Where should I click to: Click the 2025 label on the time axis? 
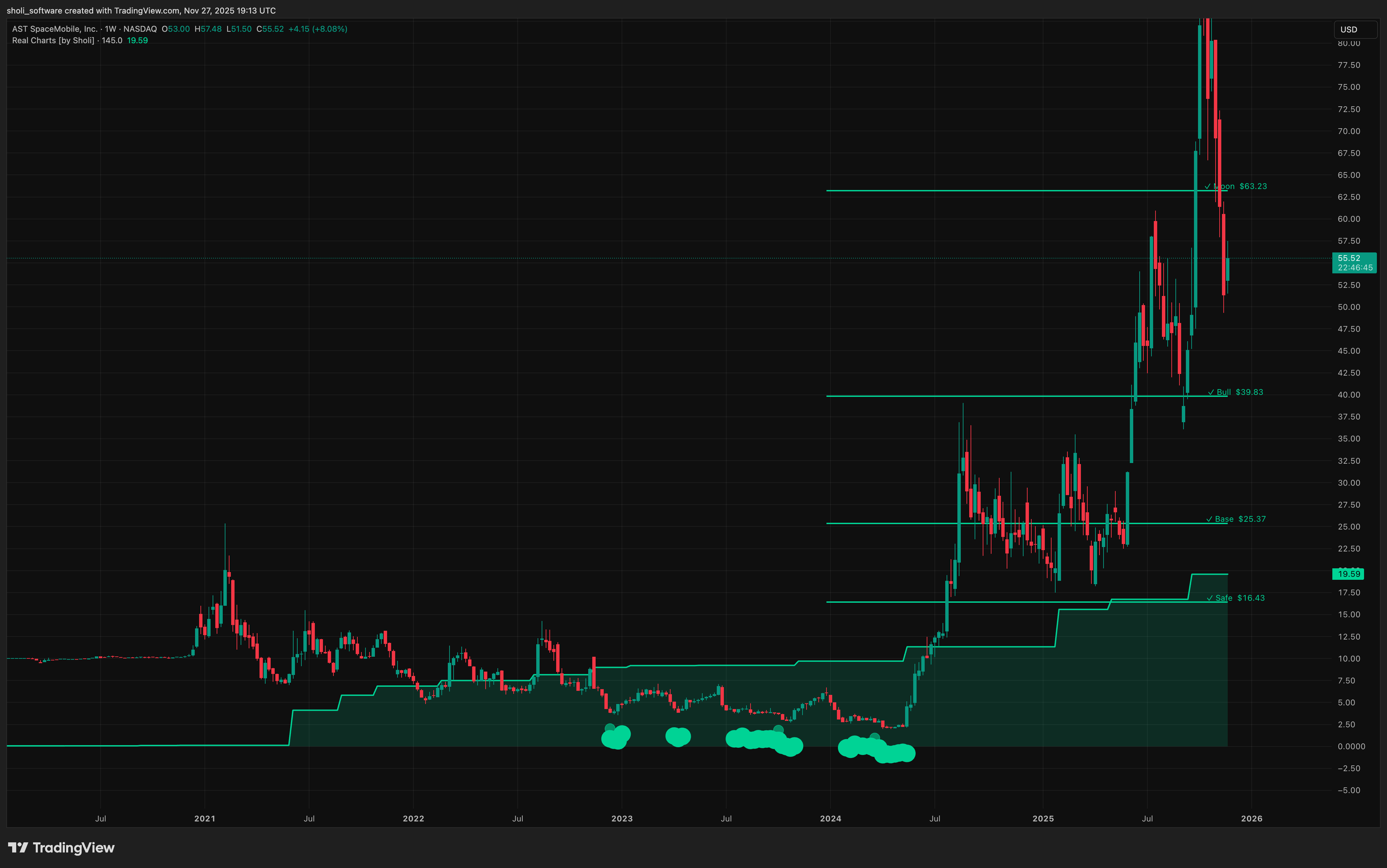pyautogui.click(x=1043, y=819)
